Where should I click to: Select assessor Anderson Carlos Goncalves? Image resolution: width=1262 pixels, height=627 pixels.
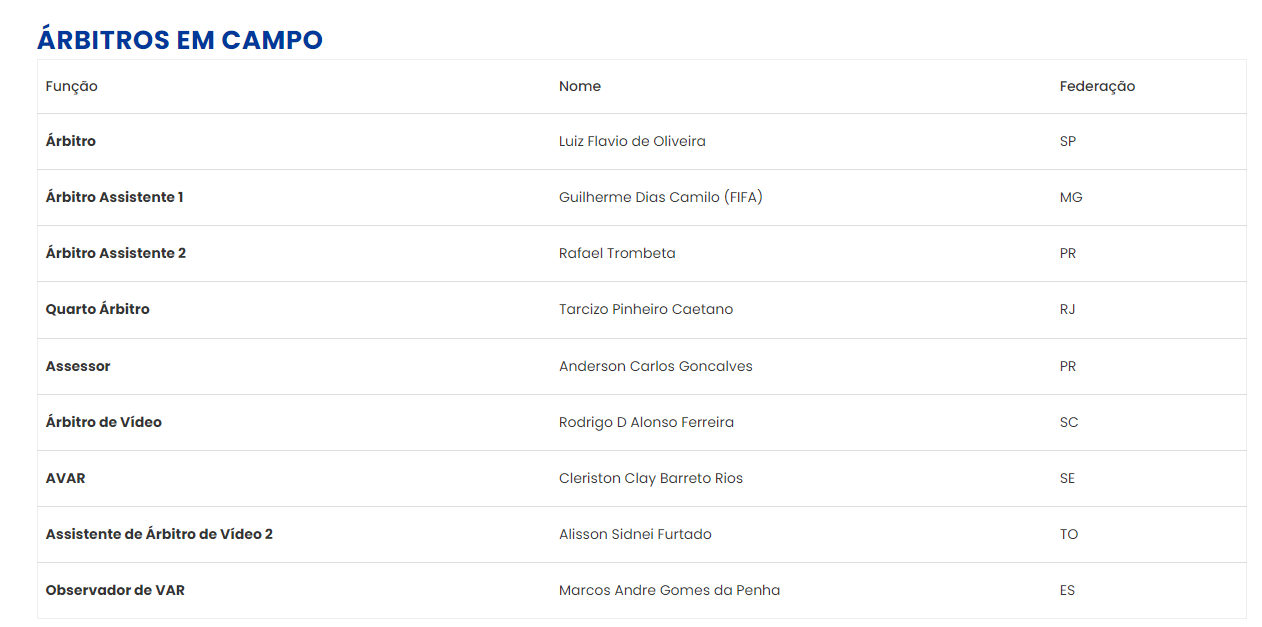pos(656,366)
